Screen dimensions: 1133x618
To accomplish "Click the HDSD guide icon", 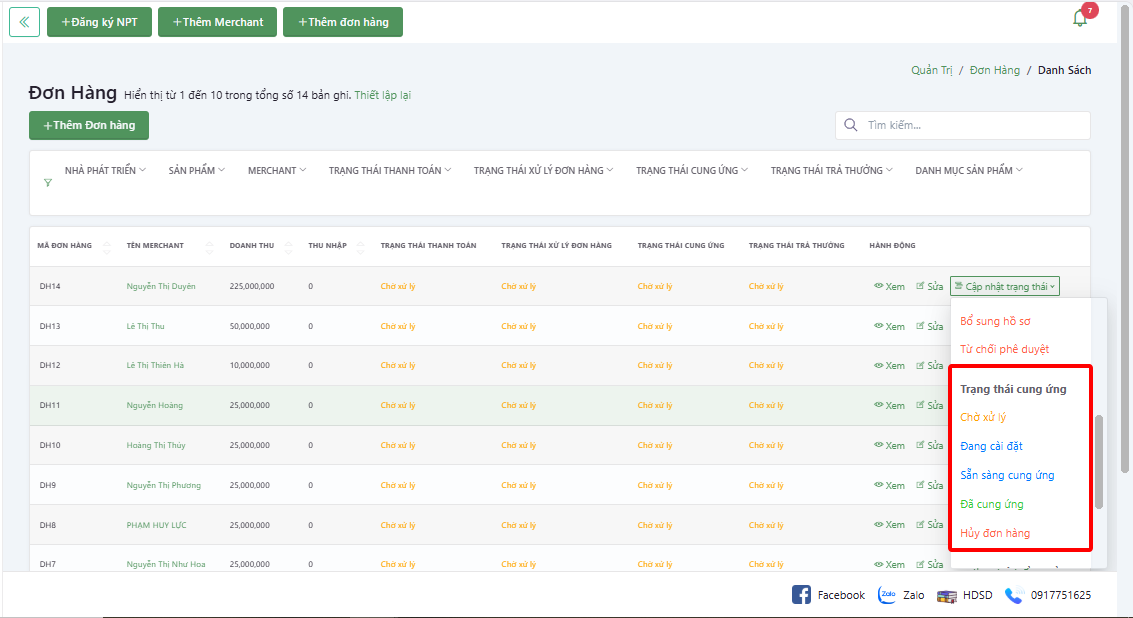I will pyautogui.click(x=946, y=596).
